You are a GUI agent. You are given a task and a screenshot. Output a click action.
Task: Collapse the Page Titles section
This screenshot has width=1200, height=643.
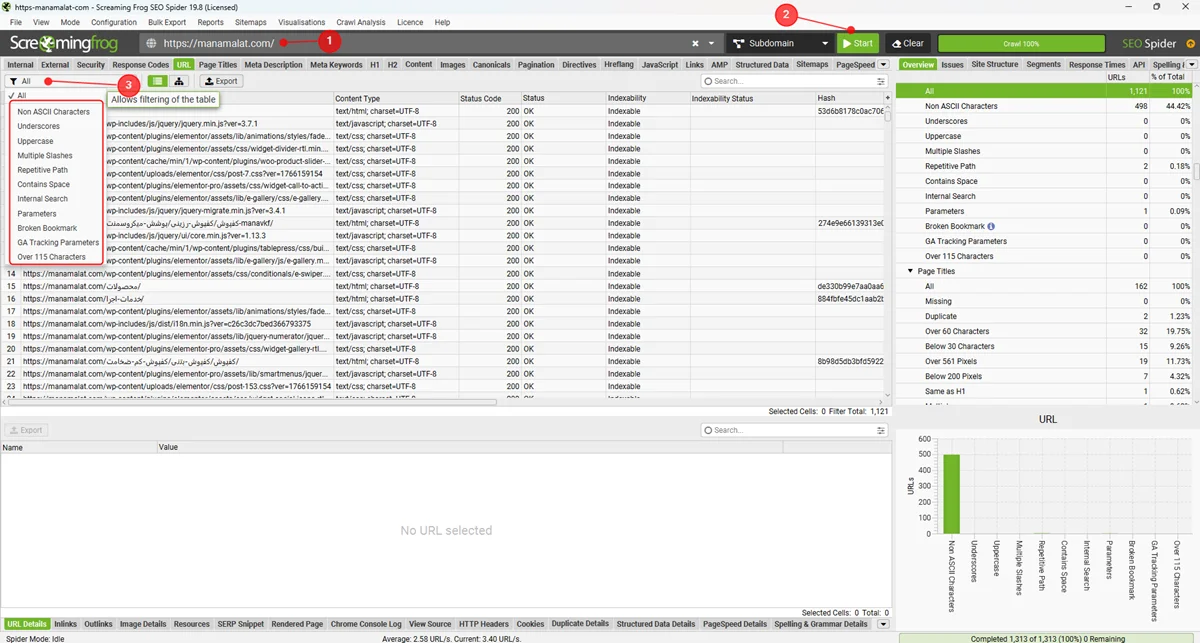point(910,271)
